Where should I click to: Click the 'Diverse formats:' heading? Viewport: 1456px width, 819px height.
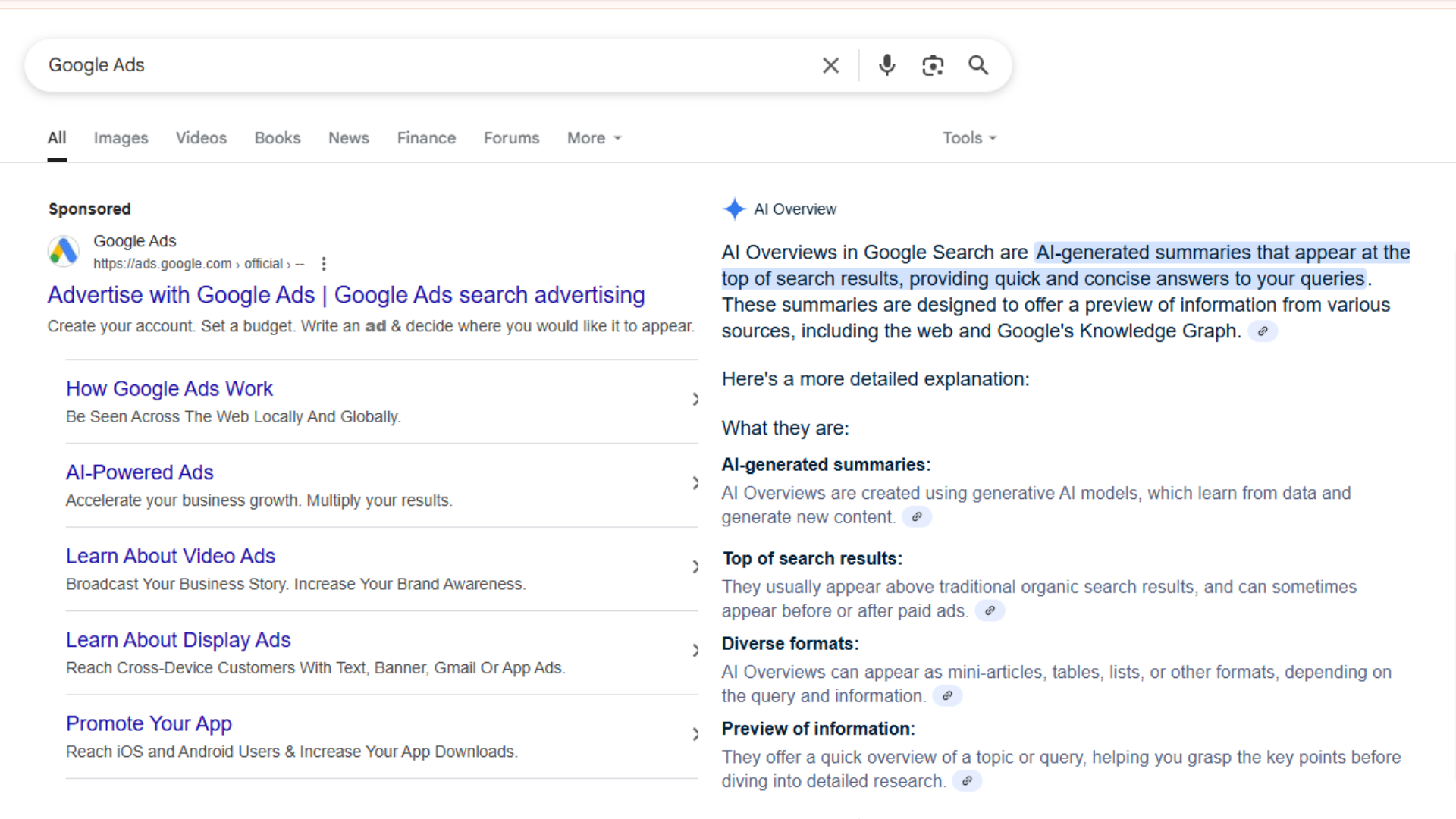pos(790,644)
